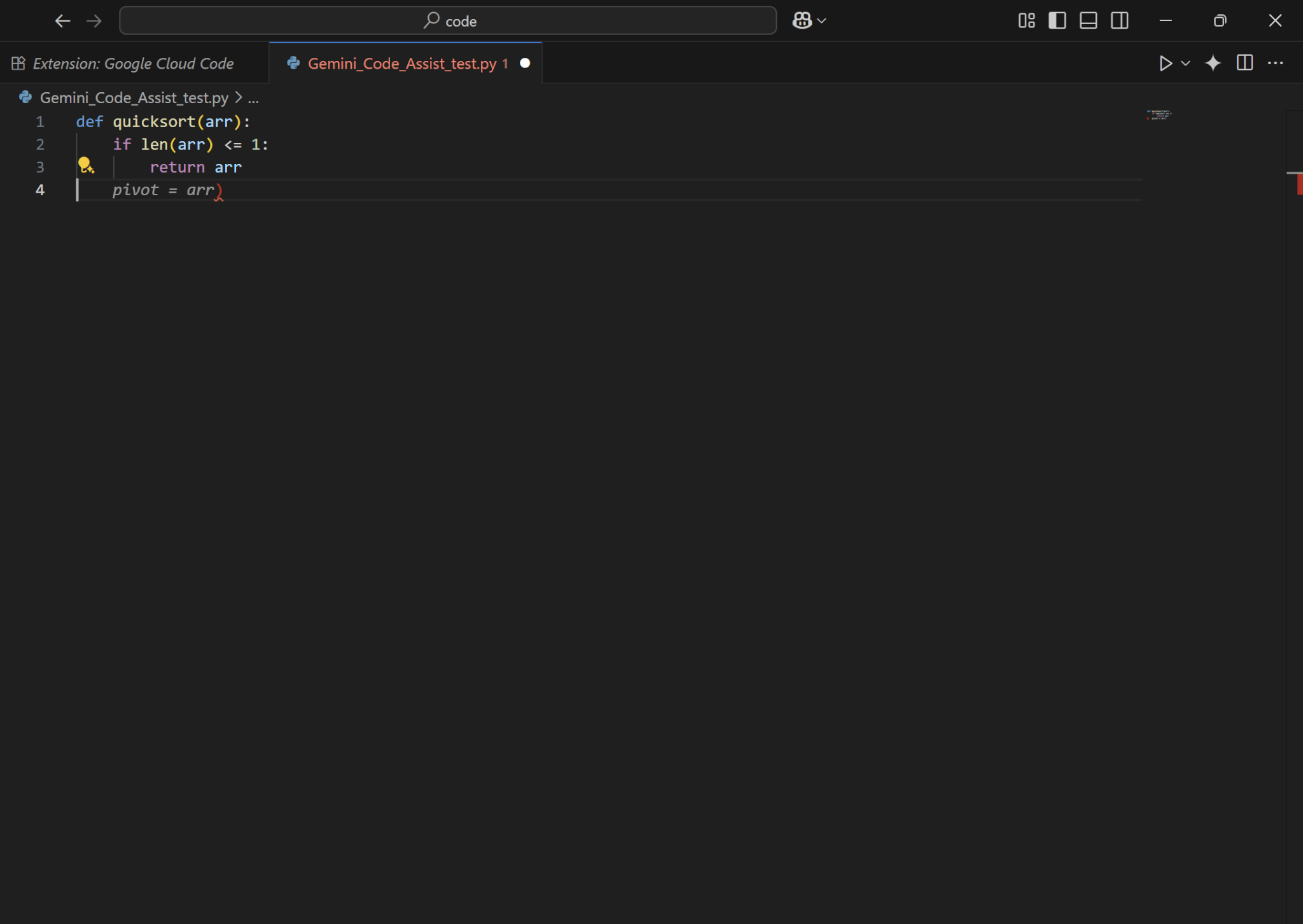Click line number 2
The height and width of the screenshot is (924, 1303).
40,144
